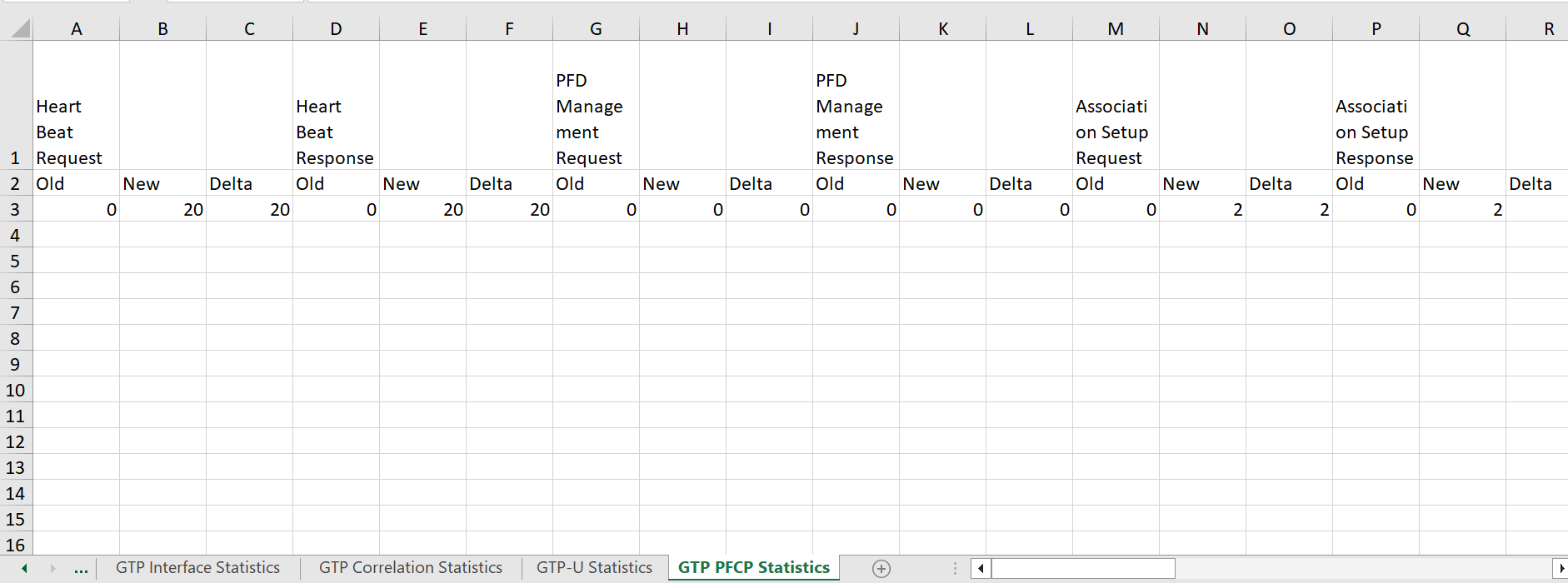The width and height of the screenshot is (1568, 583).
Task: Click PFD Management Response header cell
Action: click(856, 106)
